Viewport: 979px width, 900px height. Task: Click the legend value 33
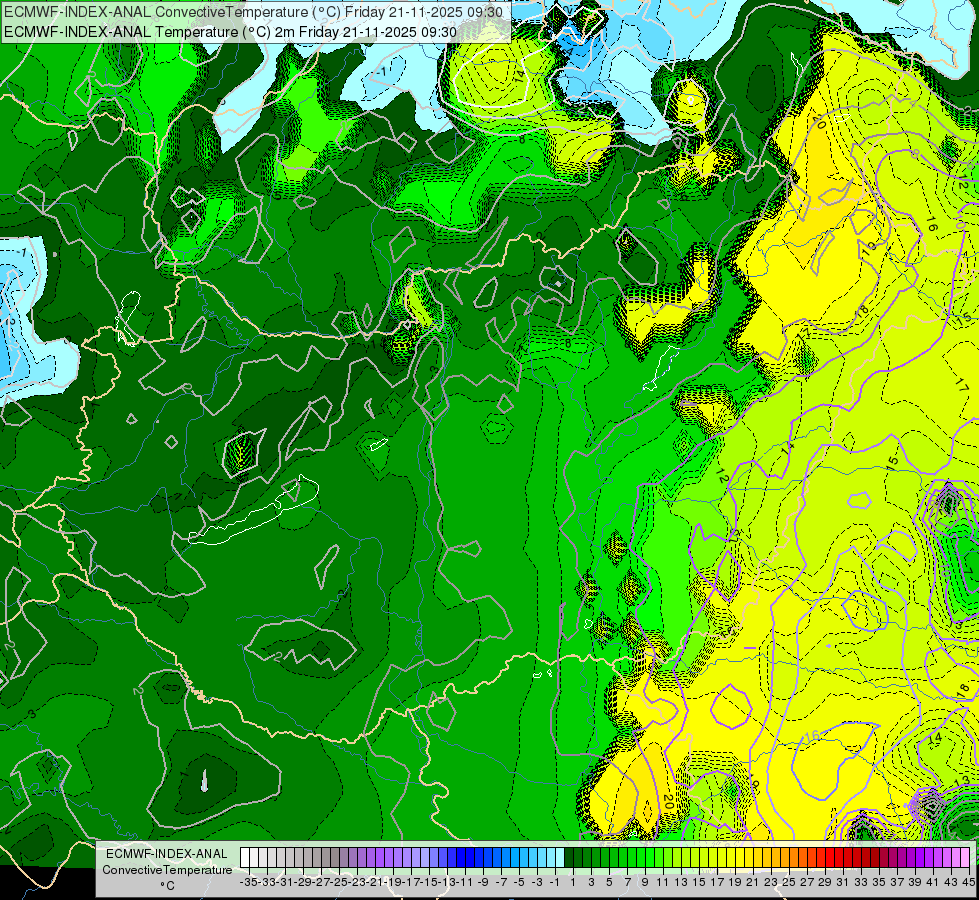(x=861, y=882)
